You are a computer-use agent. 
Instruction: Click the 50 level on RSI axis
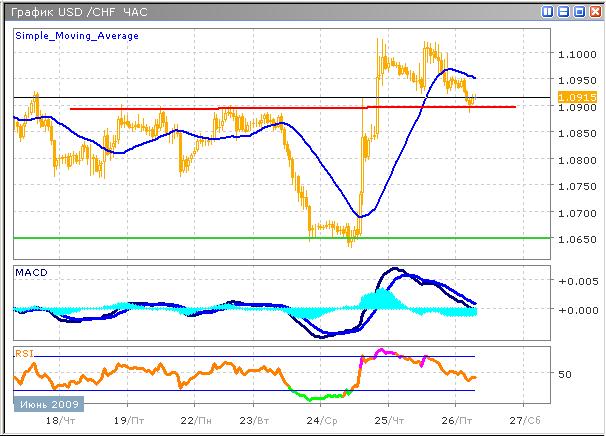point(568,374)
